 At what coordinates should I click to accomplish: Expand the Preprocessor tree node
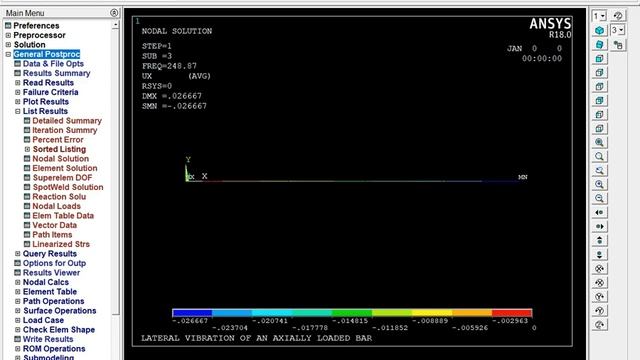click(8, 35)
